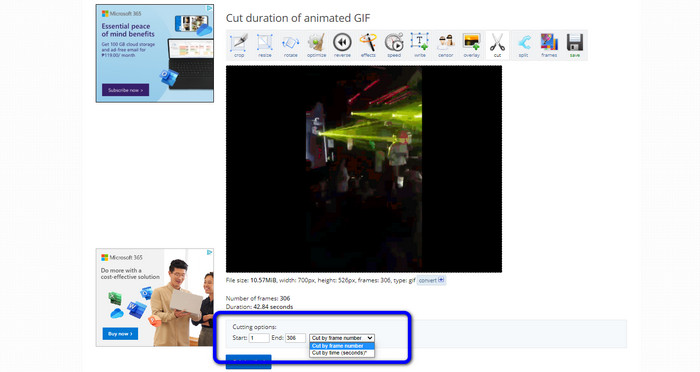The height and width of the screenshot is (372, 700).
Task: Open the cut method dropdown
Action: click(x=342, y=338)
